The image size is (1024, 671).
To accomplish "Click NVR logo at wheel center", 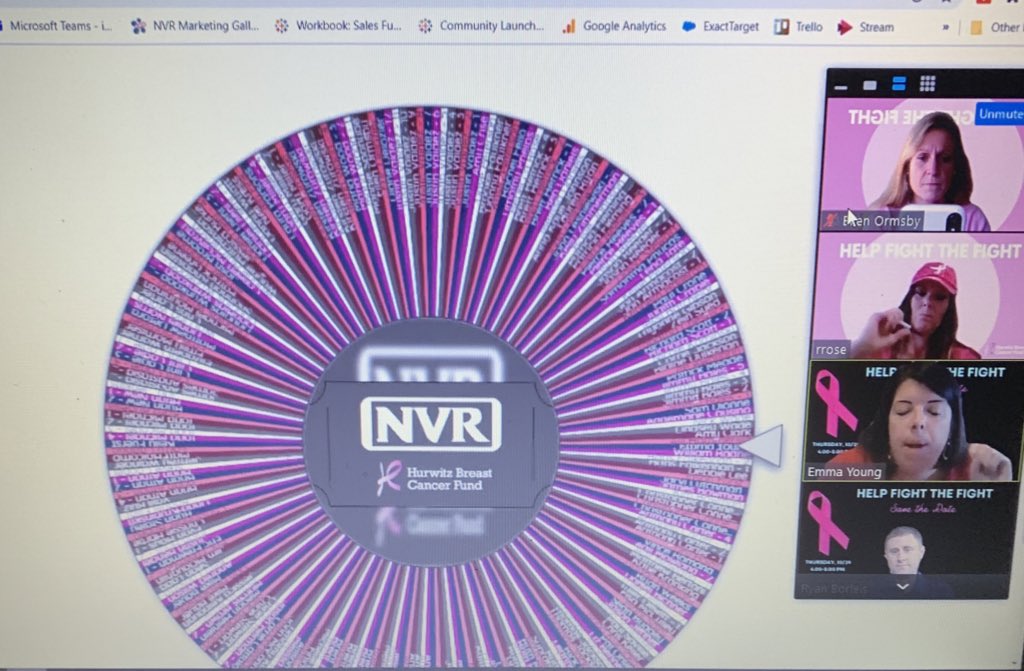I will point(431,424).
